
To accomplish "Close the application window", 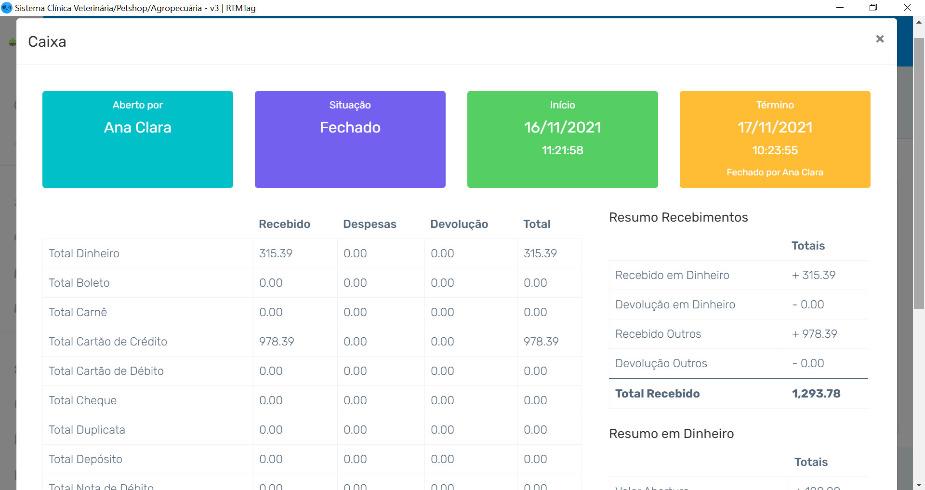I will pyautogui.click(x=908, y=7).
